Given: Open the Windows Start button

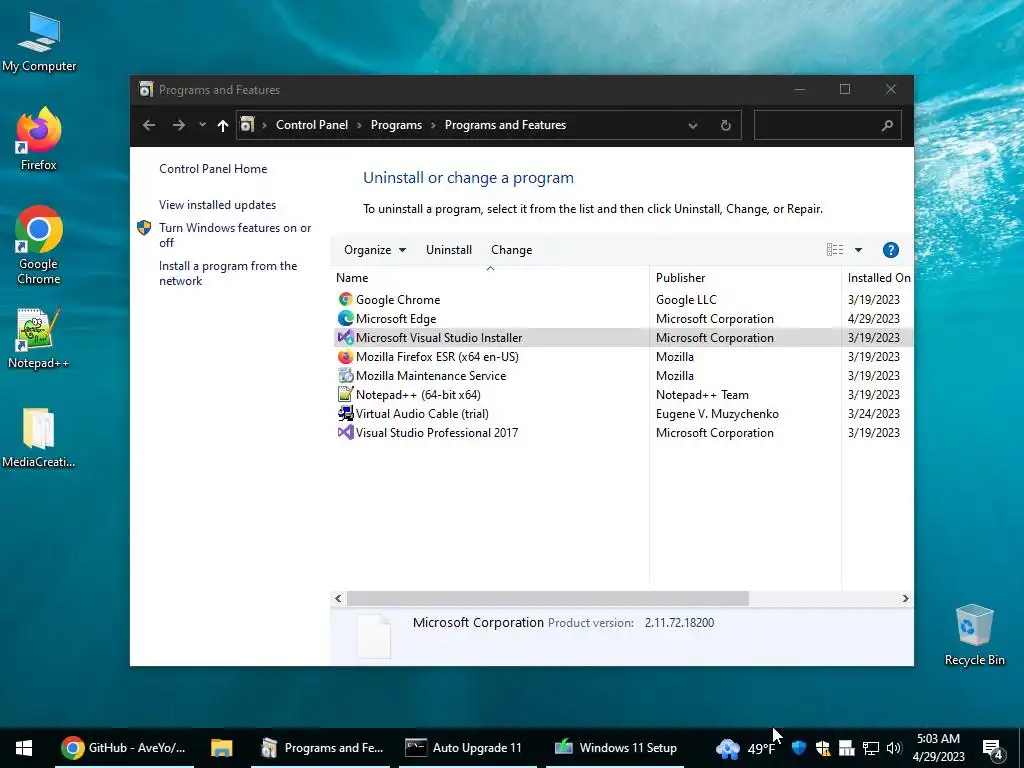Looking at the screenshot, I should click(x=24, y=748).
